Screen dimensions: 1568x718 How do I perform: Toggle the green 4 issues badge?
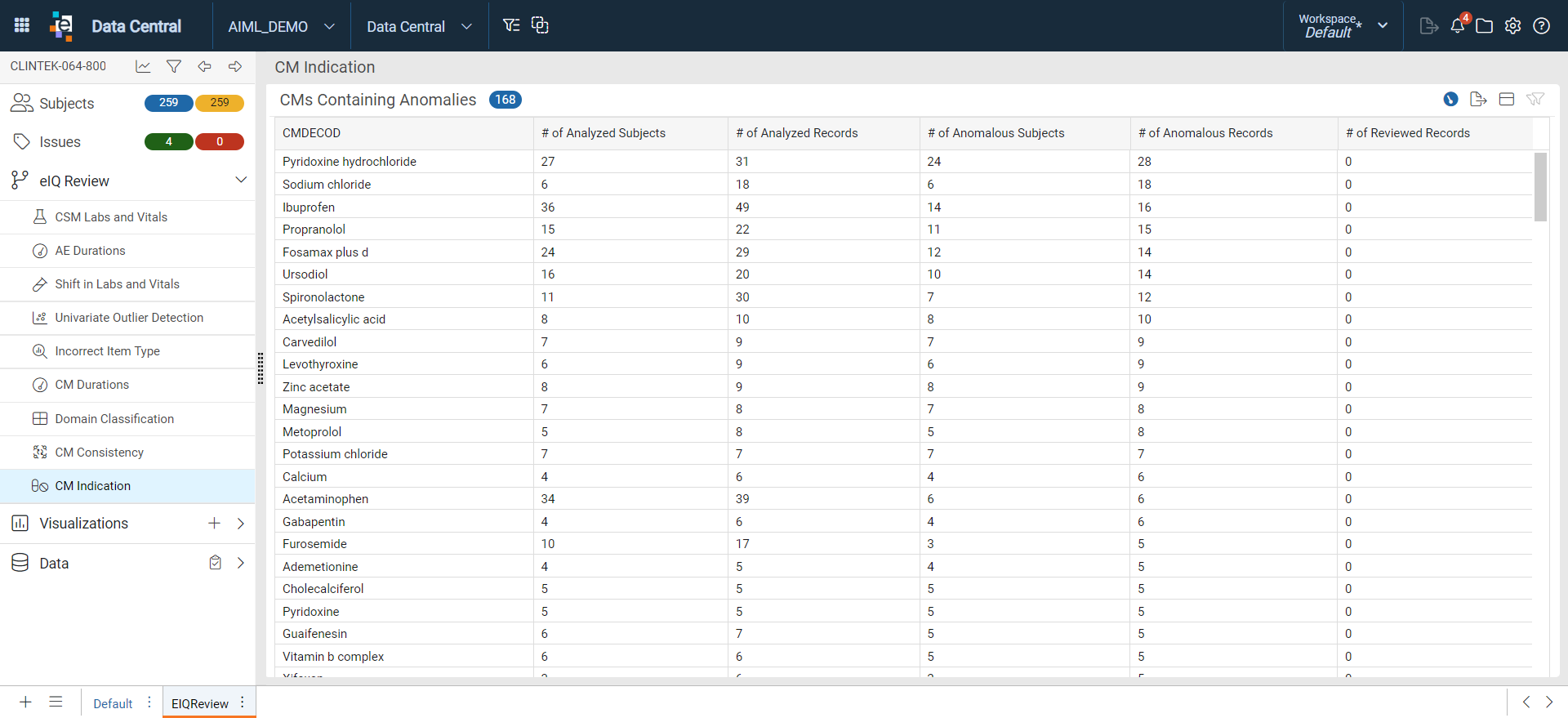168,141
